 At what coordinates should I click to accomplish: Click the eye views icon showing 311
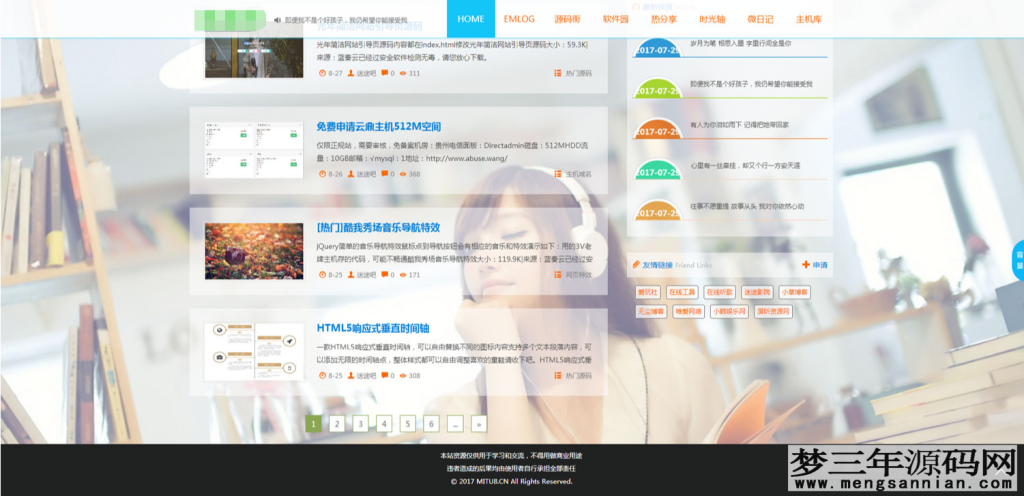(403, 73)
